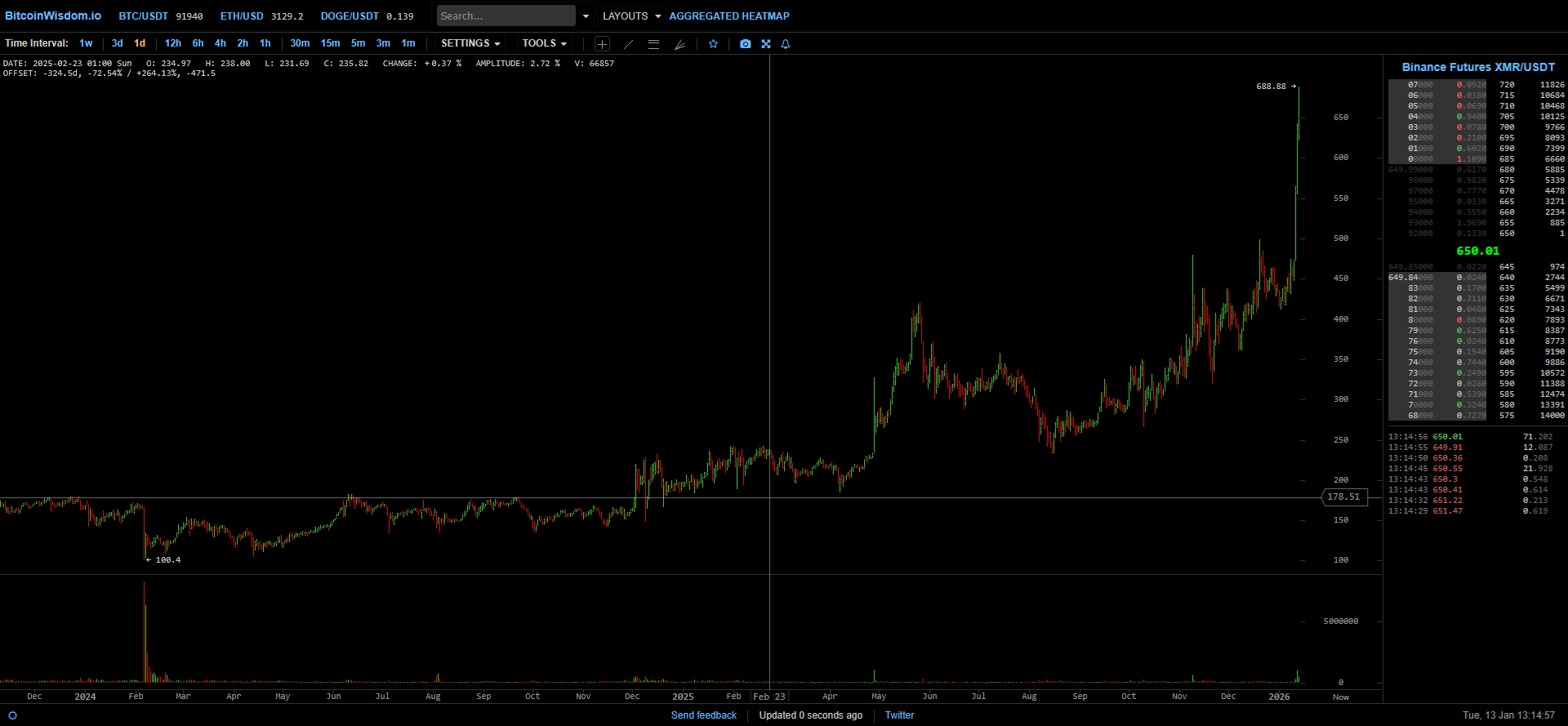
Task: Pick the trend line drawing tool
Action: tap(628, 44)
